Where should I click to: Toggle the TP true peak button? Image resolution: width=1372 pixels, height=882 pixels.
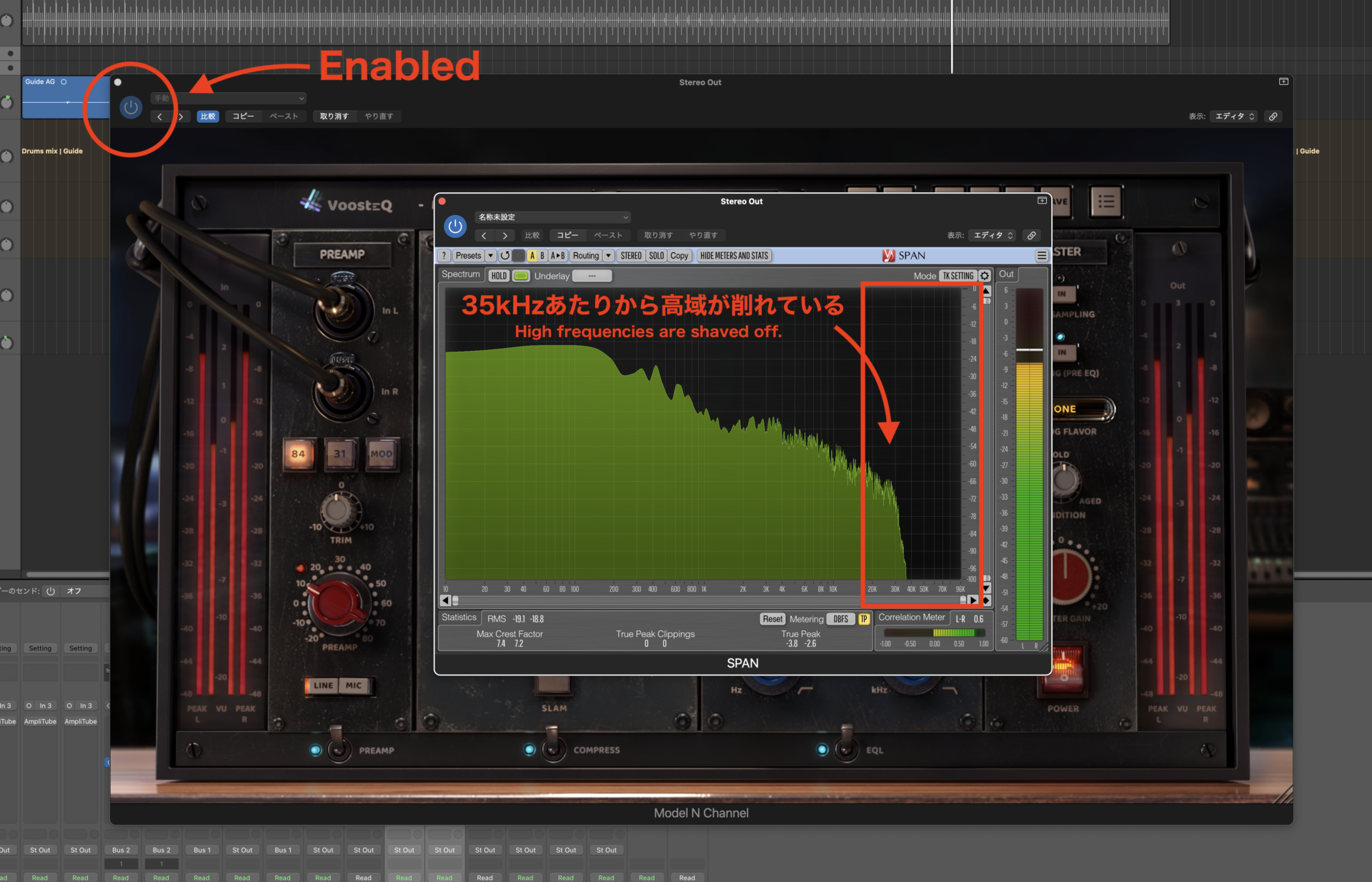coord(864,619)
